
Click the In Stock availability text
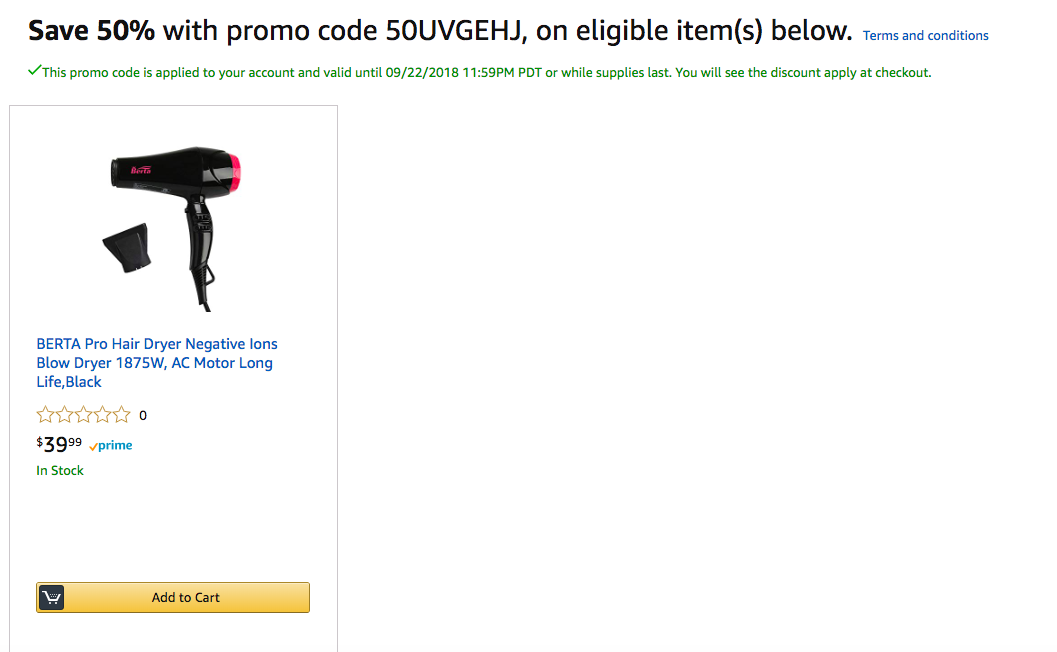point(60,471)
